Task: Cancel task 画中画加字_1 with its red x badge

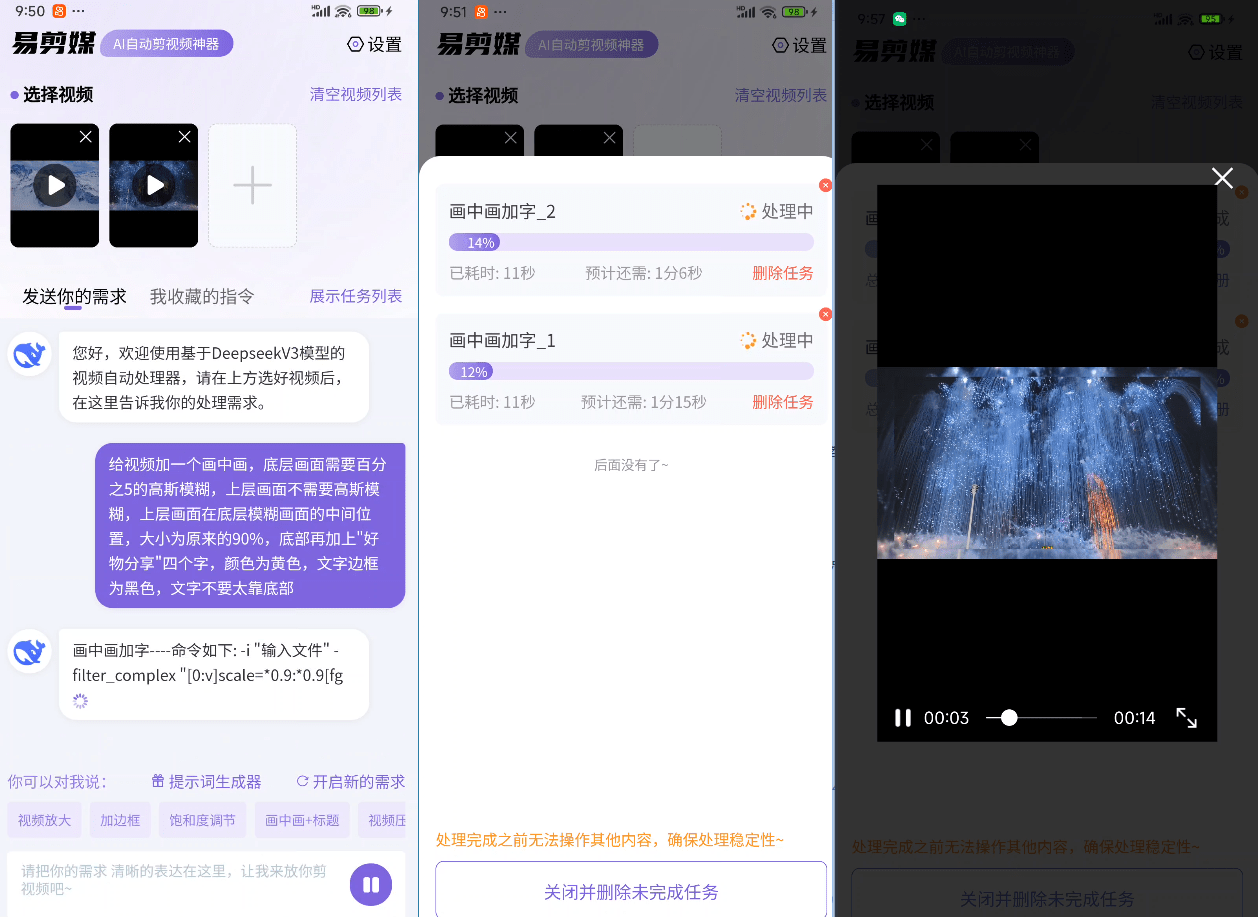Action: (825, 314)
